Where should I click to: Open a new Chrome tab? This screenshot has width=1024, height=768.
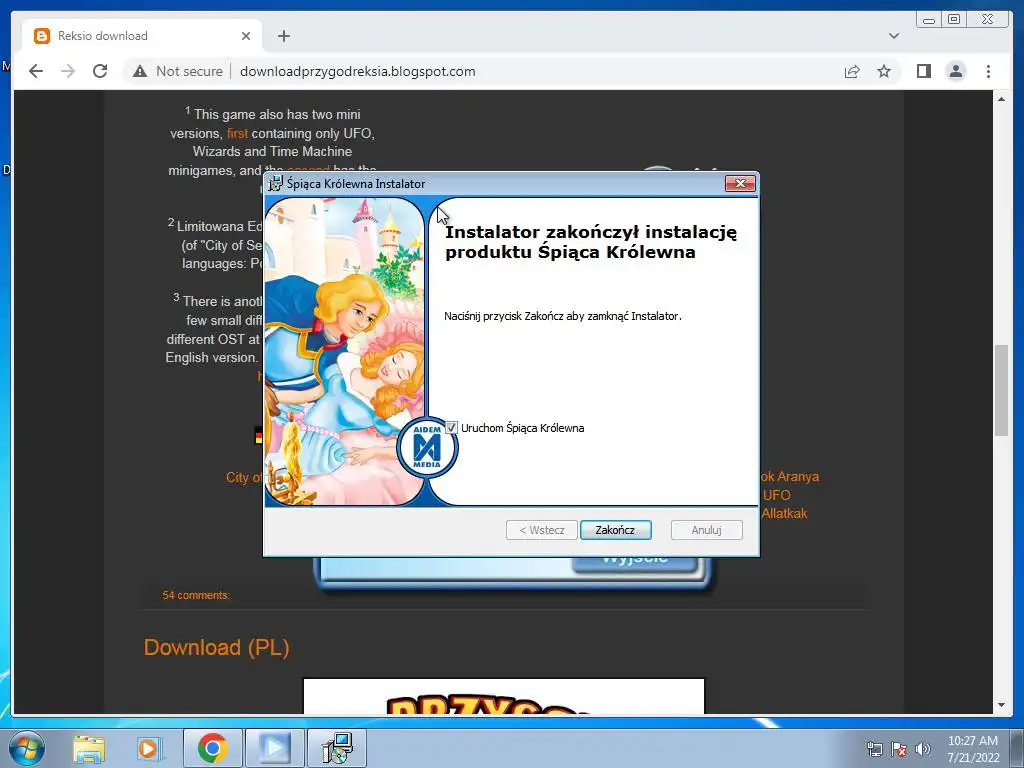point(283,36)
